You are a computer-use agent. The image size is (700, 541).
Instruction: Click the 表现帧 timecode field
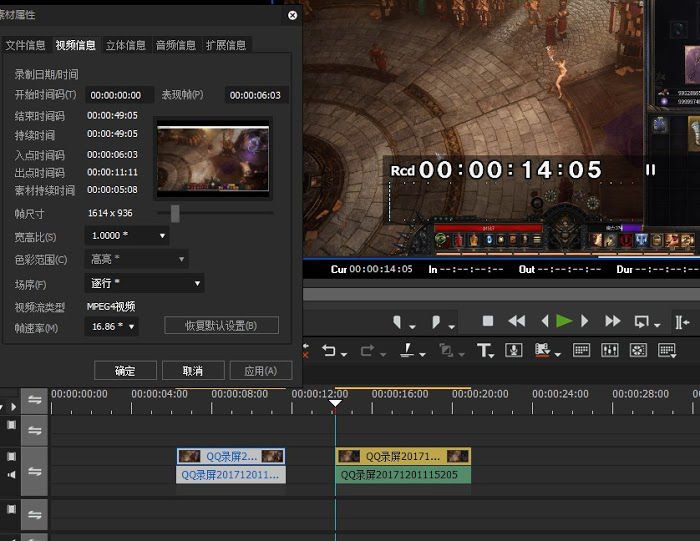tap(256, 95)
